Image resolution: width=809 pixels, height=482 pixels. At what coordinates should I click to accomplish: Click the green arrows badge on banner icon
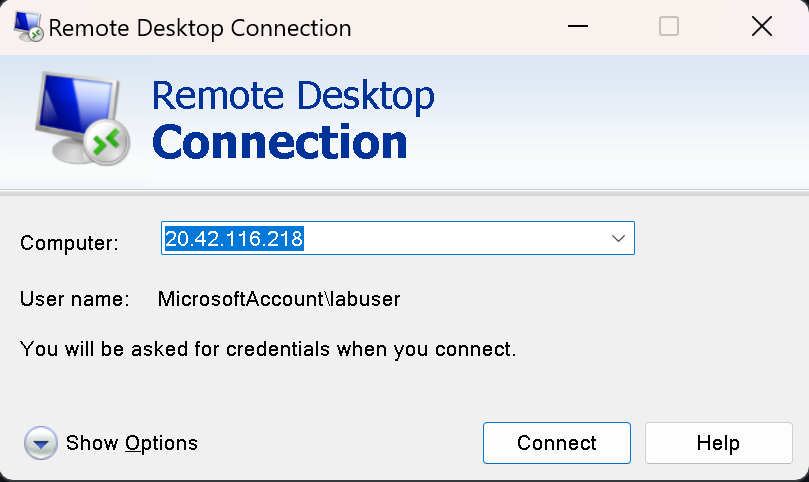(x=107, y=143)
